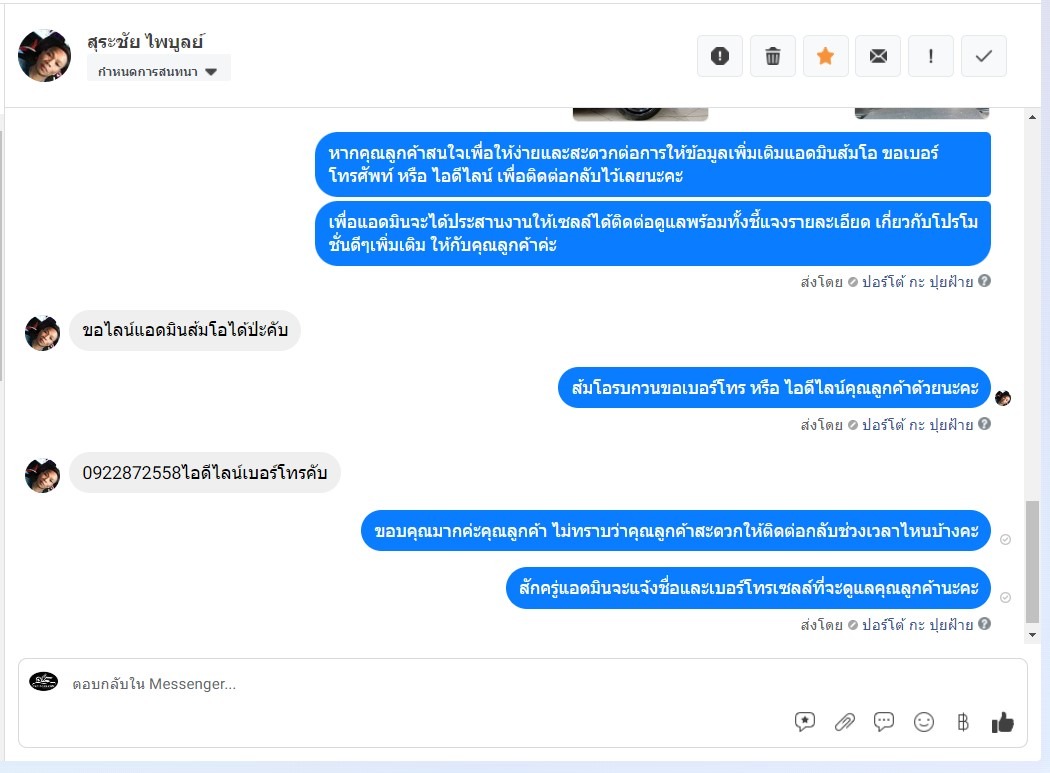Click the baht payment request icon
1050x773 pixels.
click(963, 721)
